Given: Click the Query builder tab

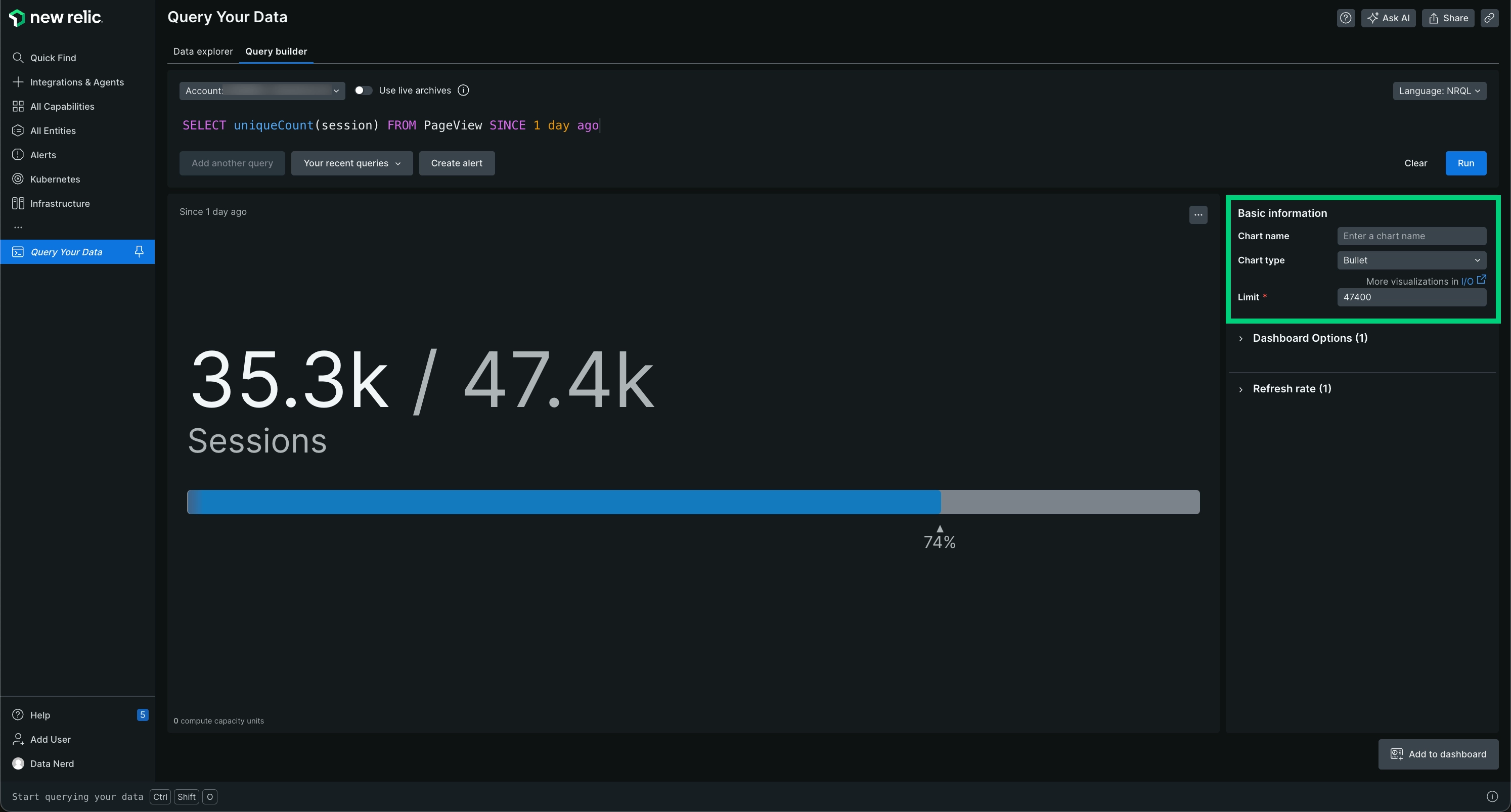Looking at the screenshot, I should coord(276,51).
